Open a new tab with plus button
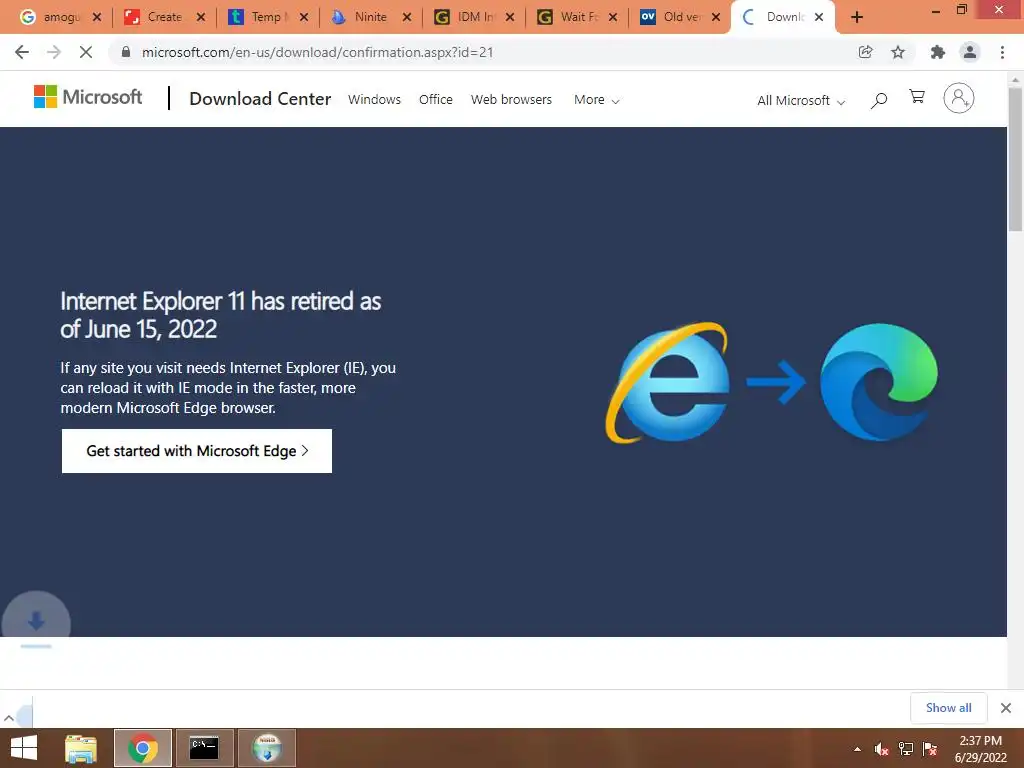 coord(857,17)
